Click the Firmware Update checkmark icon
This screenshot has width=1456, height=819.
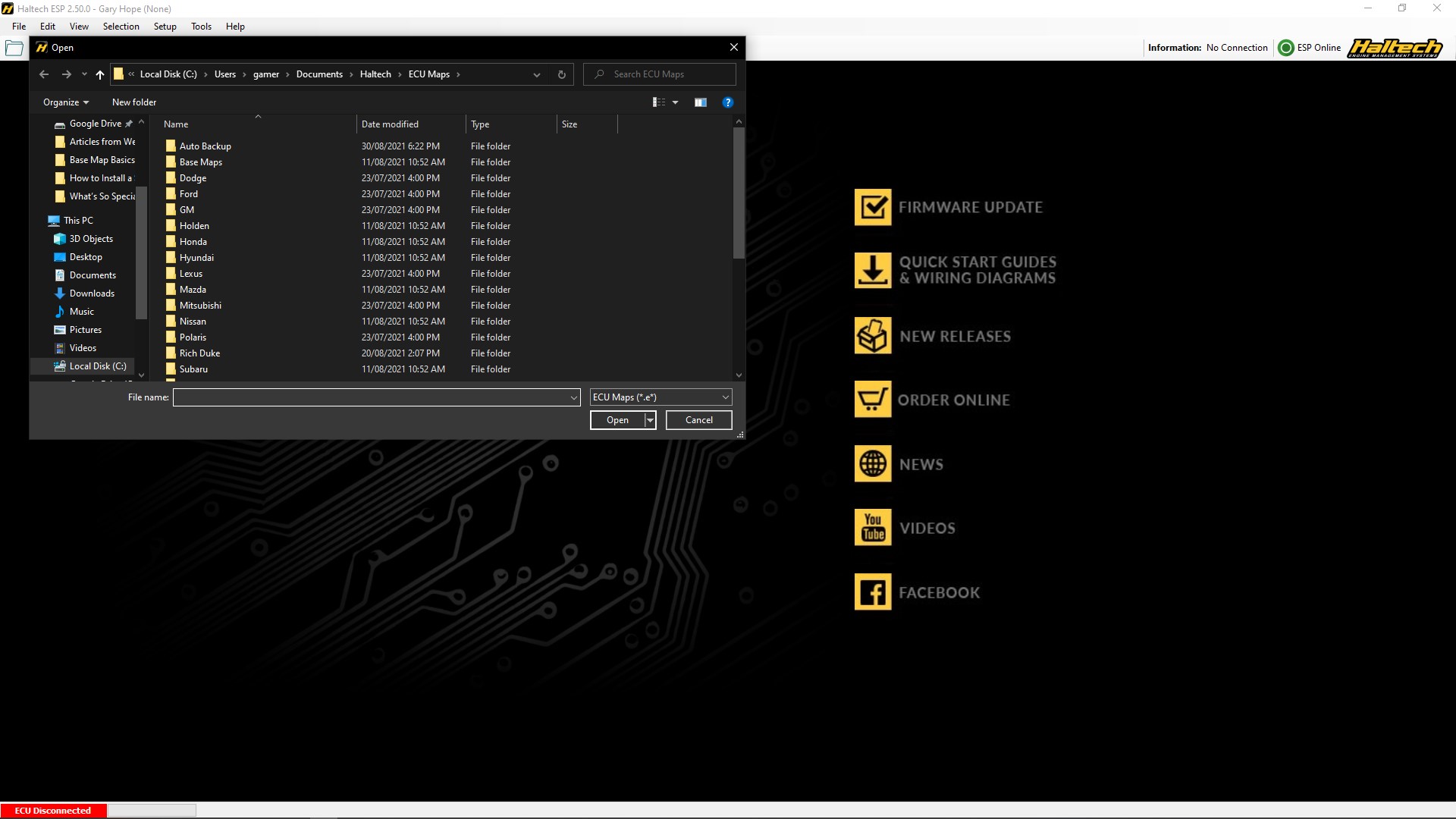click(873, 207)
